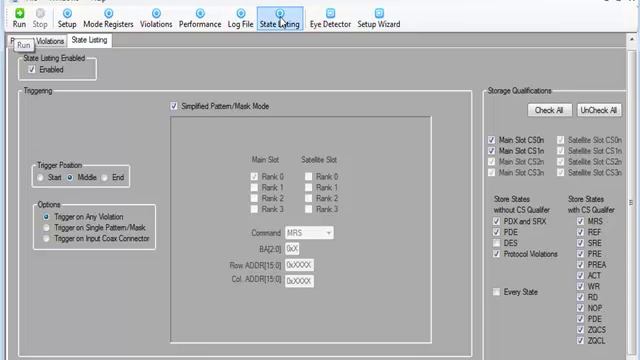Viewport: 640px width, 360px height.
Task: Click the vertical scrollbar up arrow
Action: [x=632, y=40]
